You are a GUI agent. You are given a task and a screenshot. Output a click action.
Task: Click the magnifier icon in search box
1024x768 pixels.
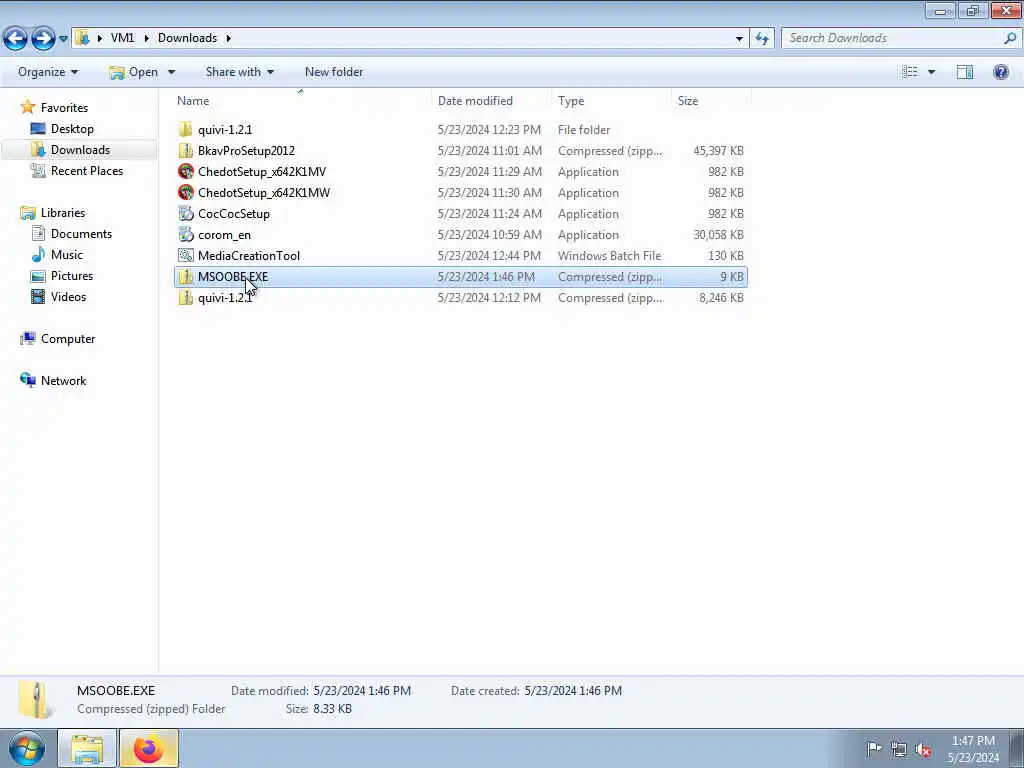(x=1010, y=38)
